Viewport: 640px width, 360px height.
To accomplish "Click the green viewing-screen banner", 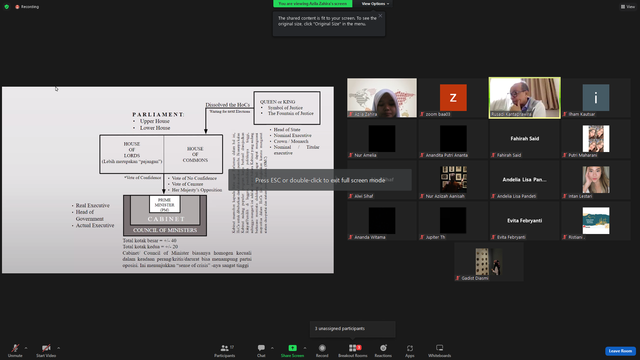I will point(313,4).
